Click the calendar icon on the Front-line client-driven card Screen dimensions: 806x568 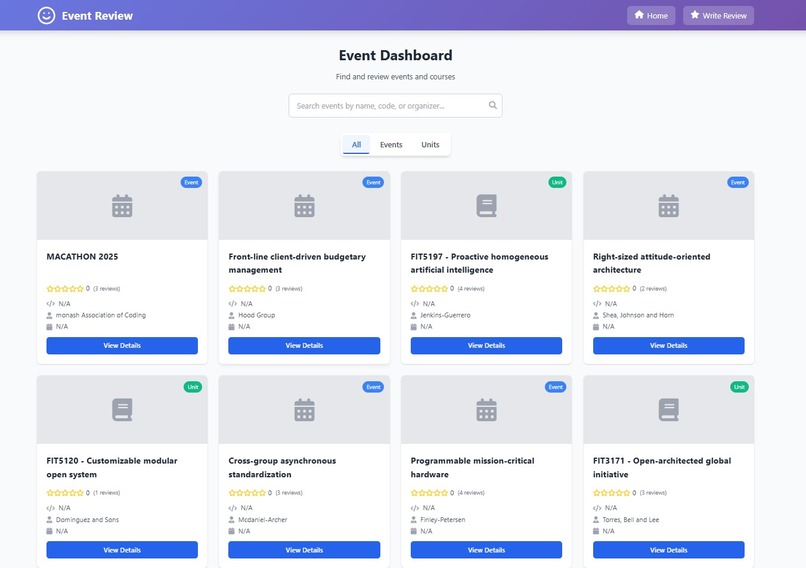(x=304, y=206)
